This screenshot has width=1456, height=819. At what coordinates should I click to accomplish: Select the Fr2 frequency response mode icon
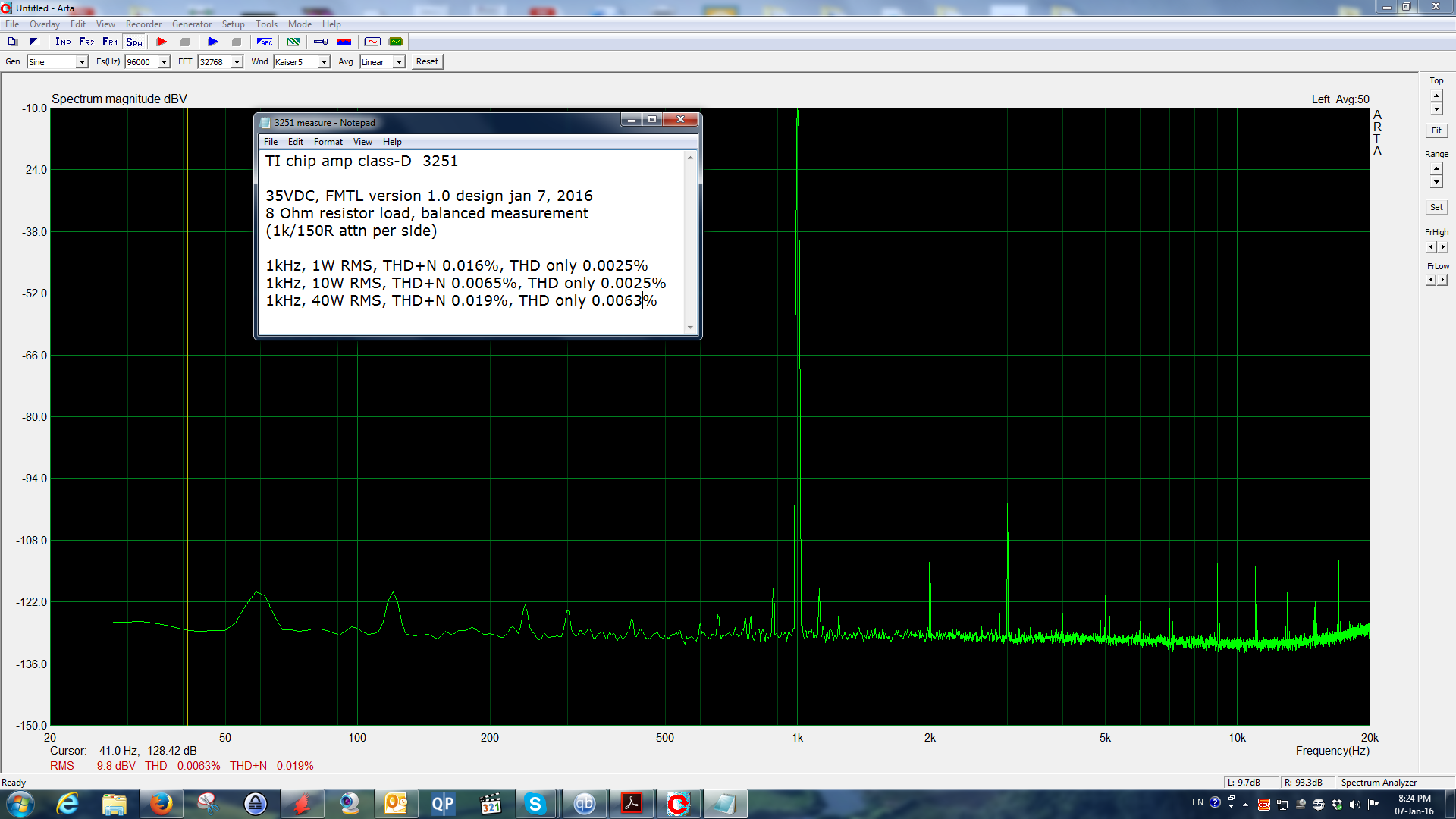click(86, 42)
